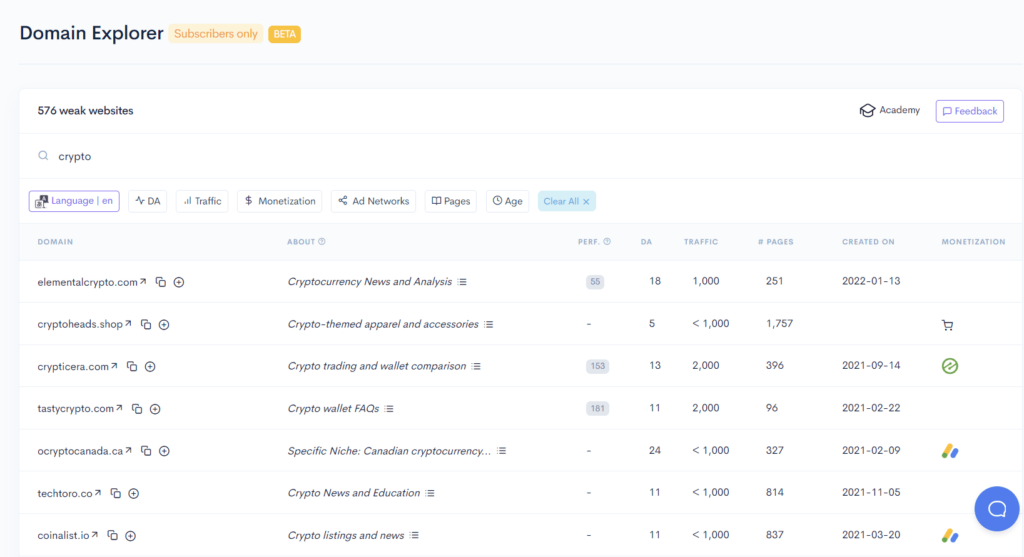
Task: Open ocryptocanada.ca external link
Action: click(x=128, y=450)
